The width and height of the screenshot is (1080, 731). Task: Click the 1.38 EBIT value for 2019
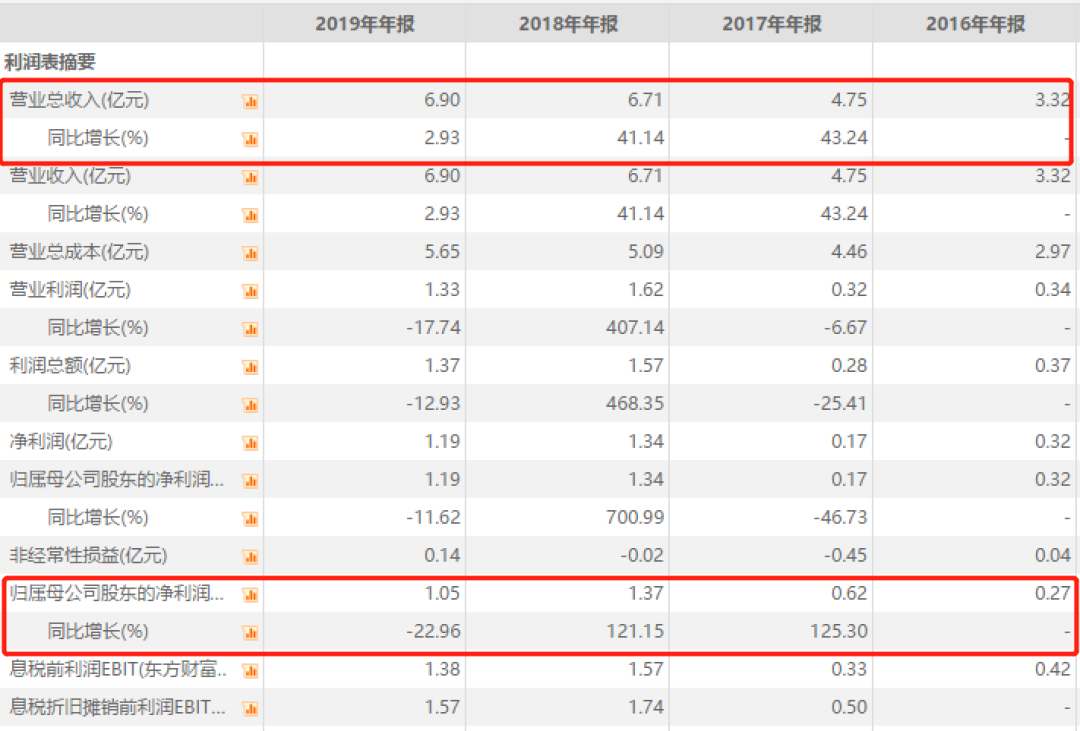pos(442,668)
